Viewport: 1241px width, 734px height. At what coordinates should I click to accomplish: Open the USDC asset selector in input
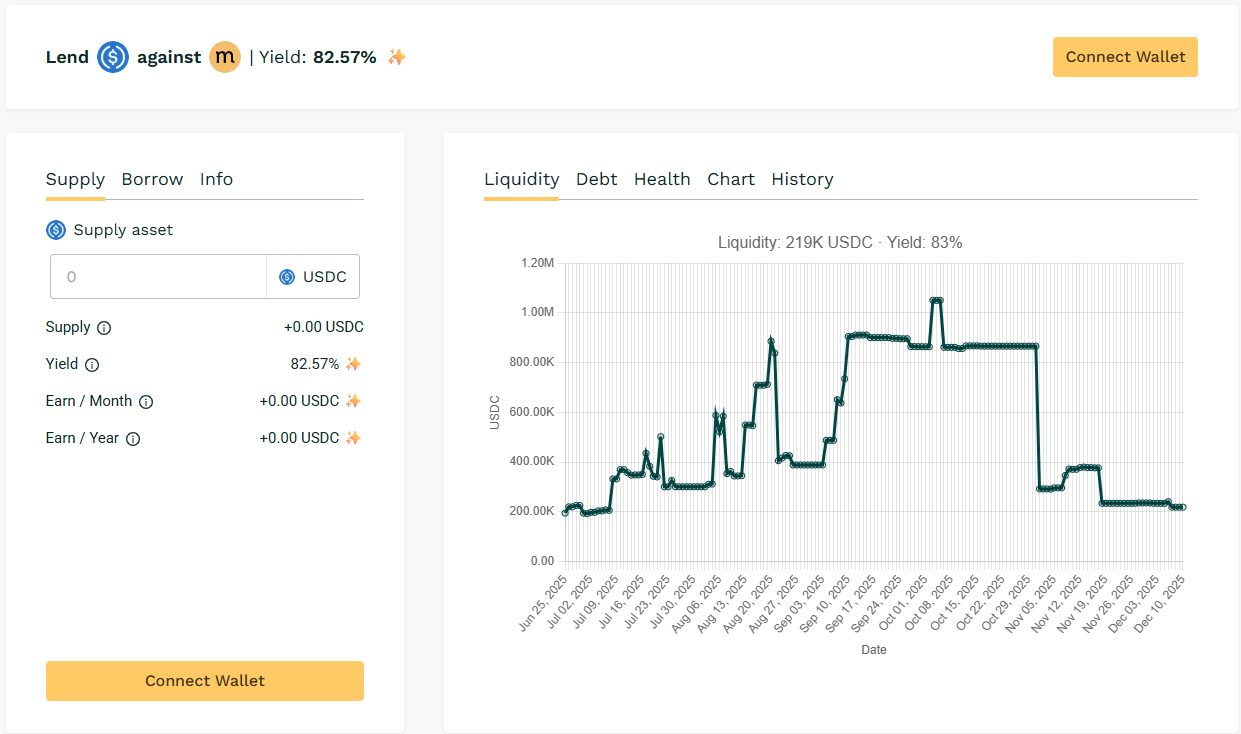pos(313,277)
